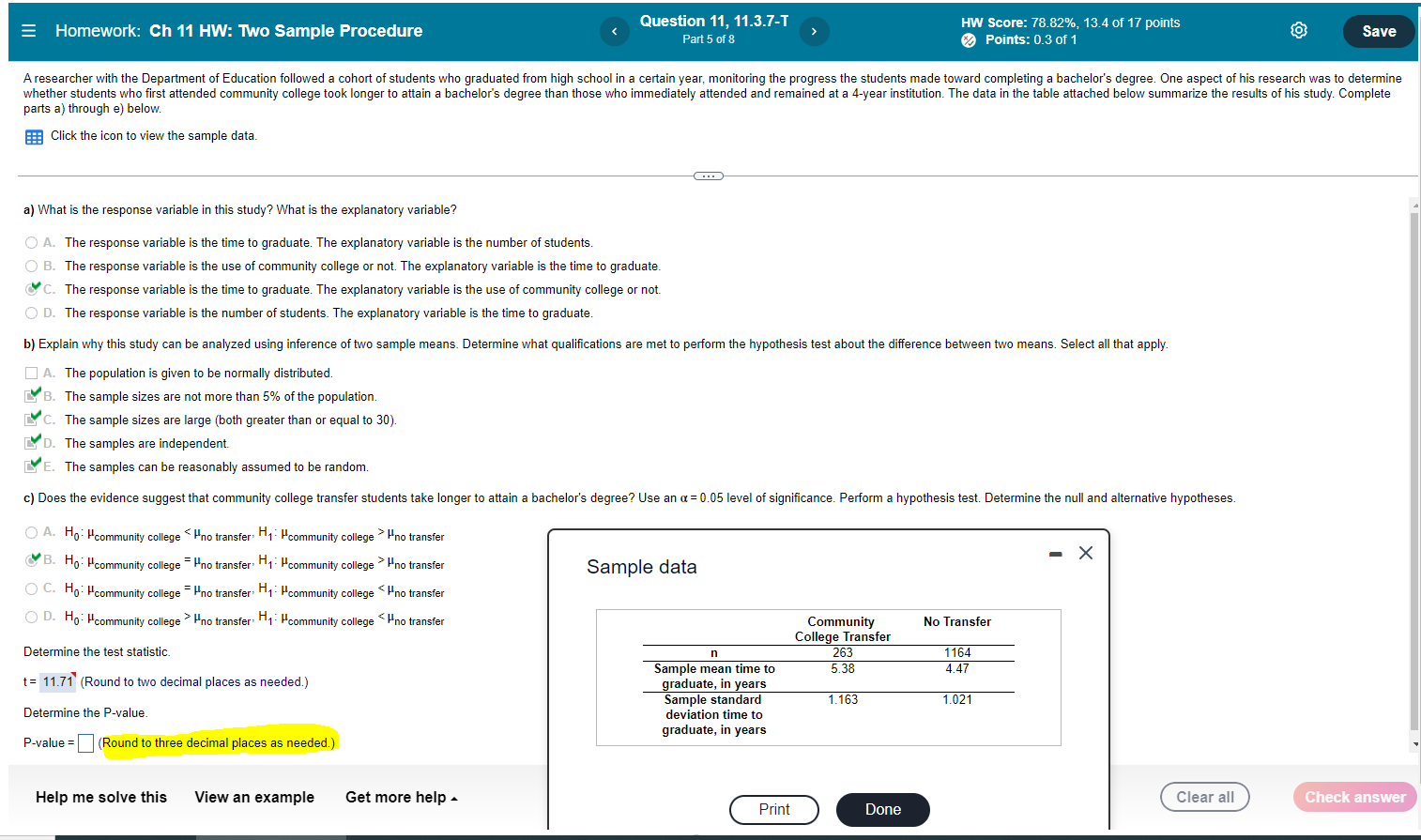Click the ellipsis expander on the divider line
The height and width of the screenshot is (840, 1421).
pos(708,176)
